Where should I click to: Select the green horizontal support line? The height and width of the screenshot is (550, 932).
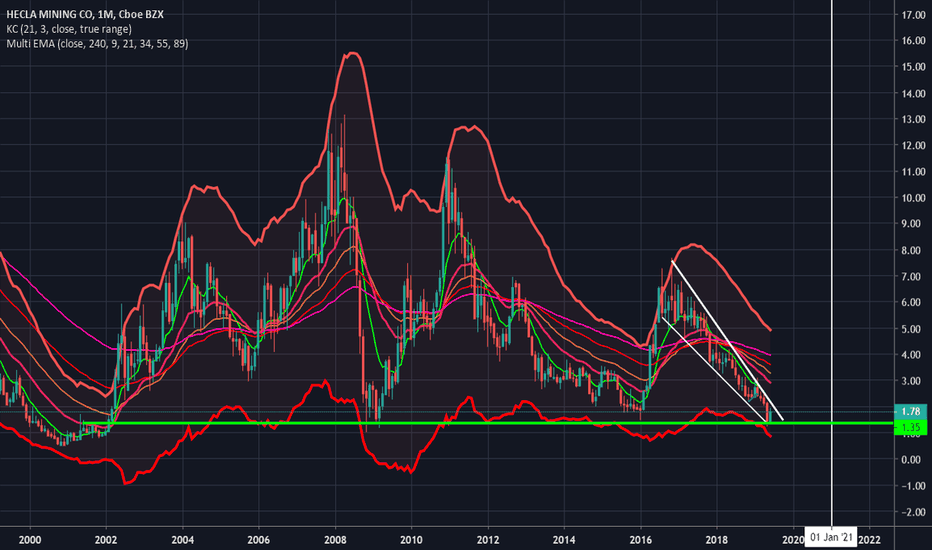487,423
